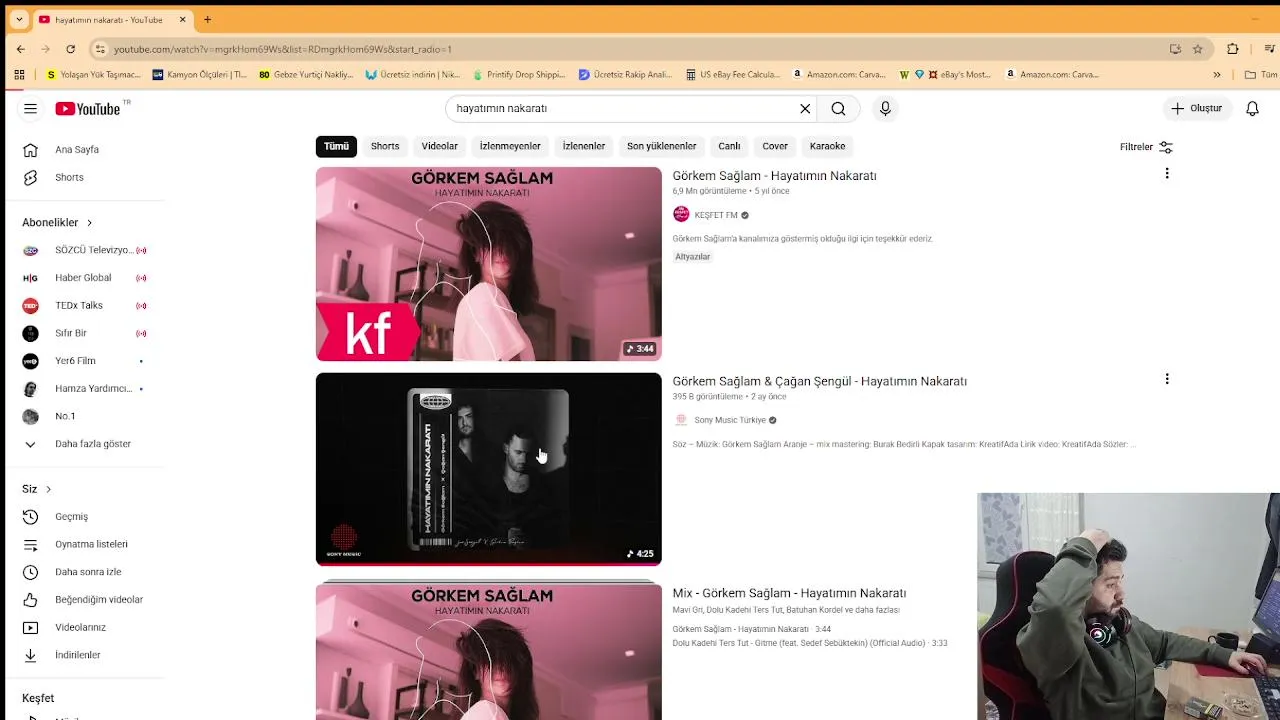Viewport: 1280px width, 720px height.
Task: Show more bookmarks with the chevron
Action: (x=1217, y=74)
